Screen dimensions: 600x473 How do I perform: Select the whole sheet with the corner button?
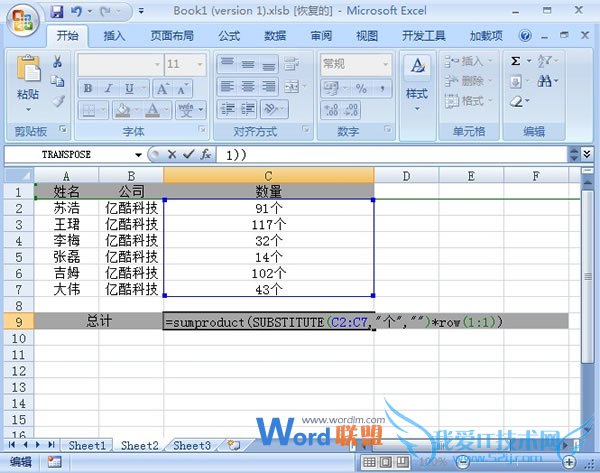(19, 176)
